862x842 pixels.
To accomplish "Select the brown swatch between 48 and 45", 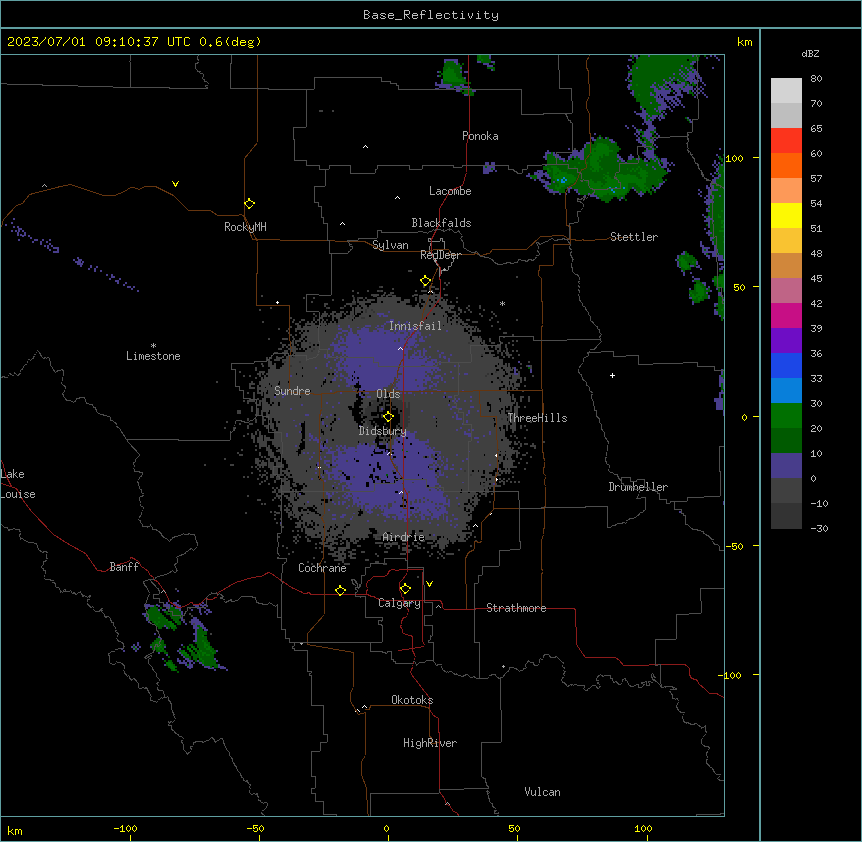I will (786, 265).
